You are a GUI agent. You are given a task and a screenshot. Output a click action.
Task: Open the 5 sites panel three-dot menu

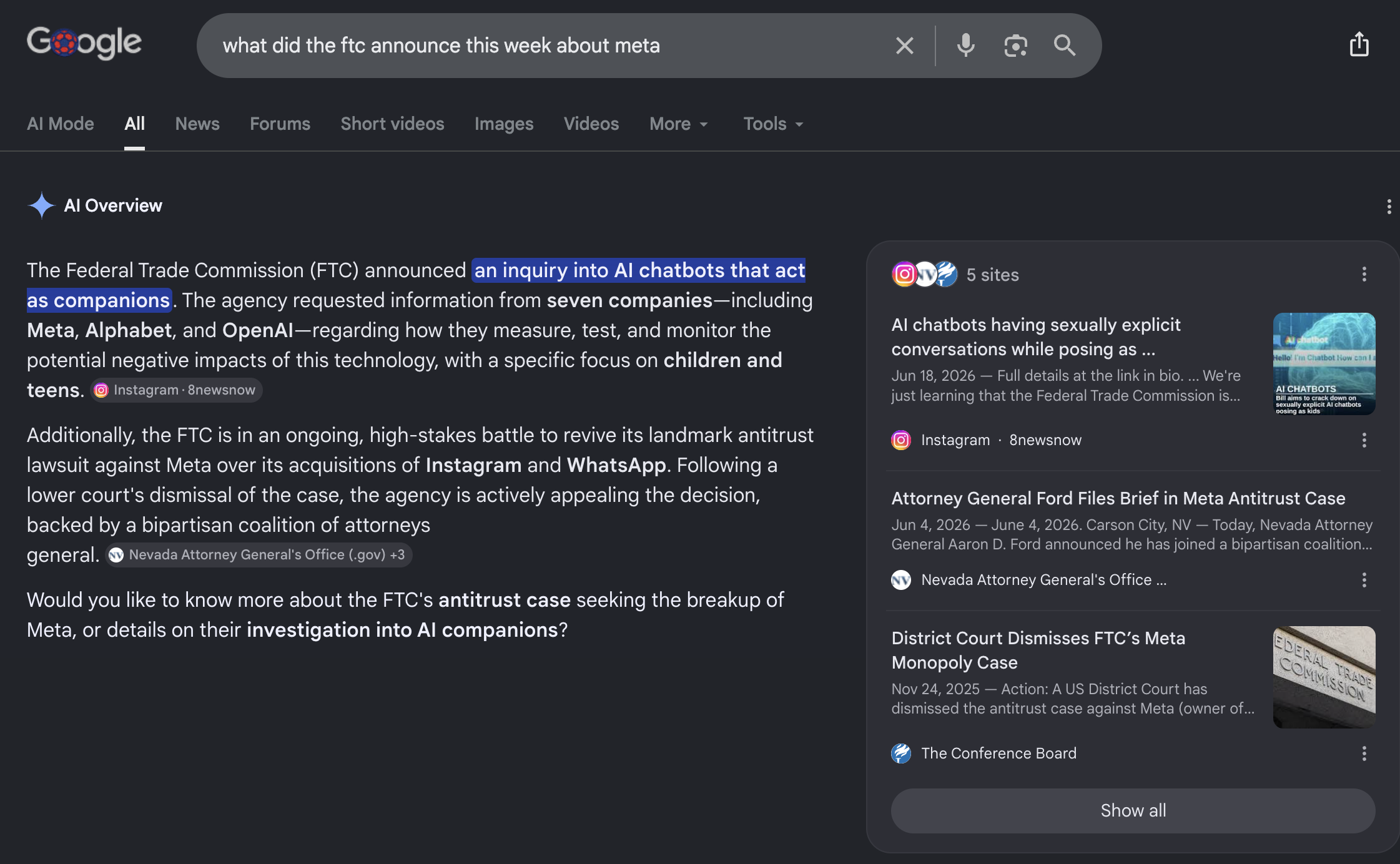click(1364, 274)
